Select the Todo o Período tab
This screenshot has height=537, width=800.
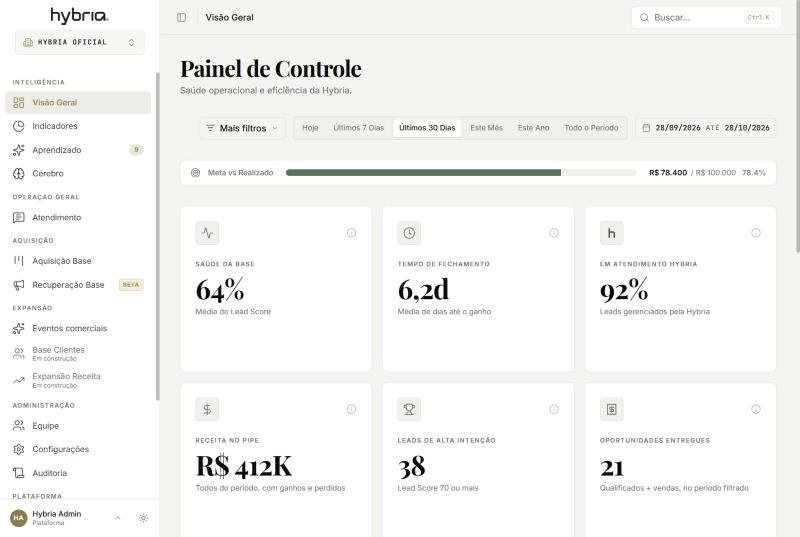(591, 128)
